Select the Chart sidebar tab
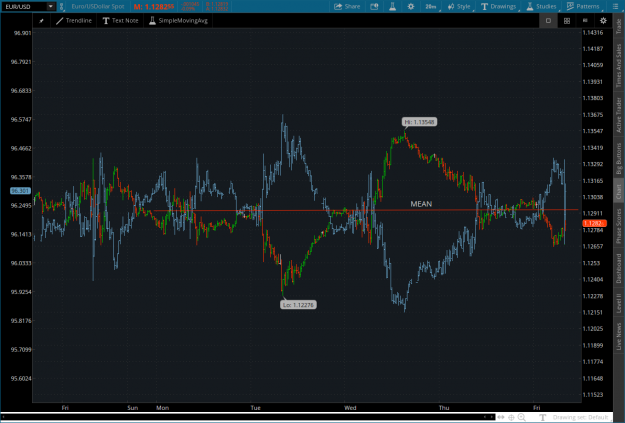Image resolution: width=625 pixels, height=423 pixels. click(619, 191)
